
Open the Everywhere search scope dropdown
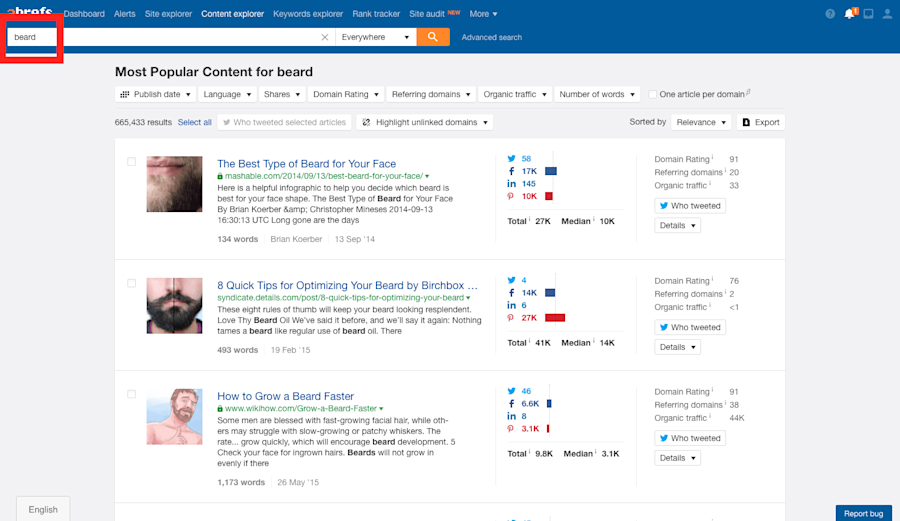point(375,37)
